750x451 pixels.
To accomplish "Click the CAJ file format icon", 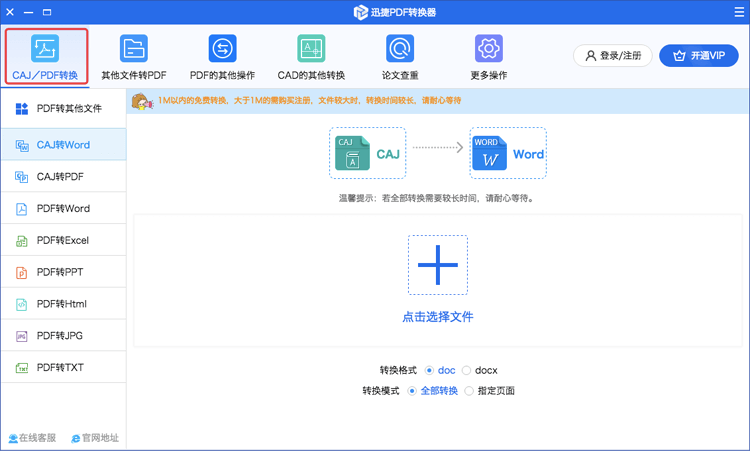I will click(x=353, y=153).
